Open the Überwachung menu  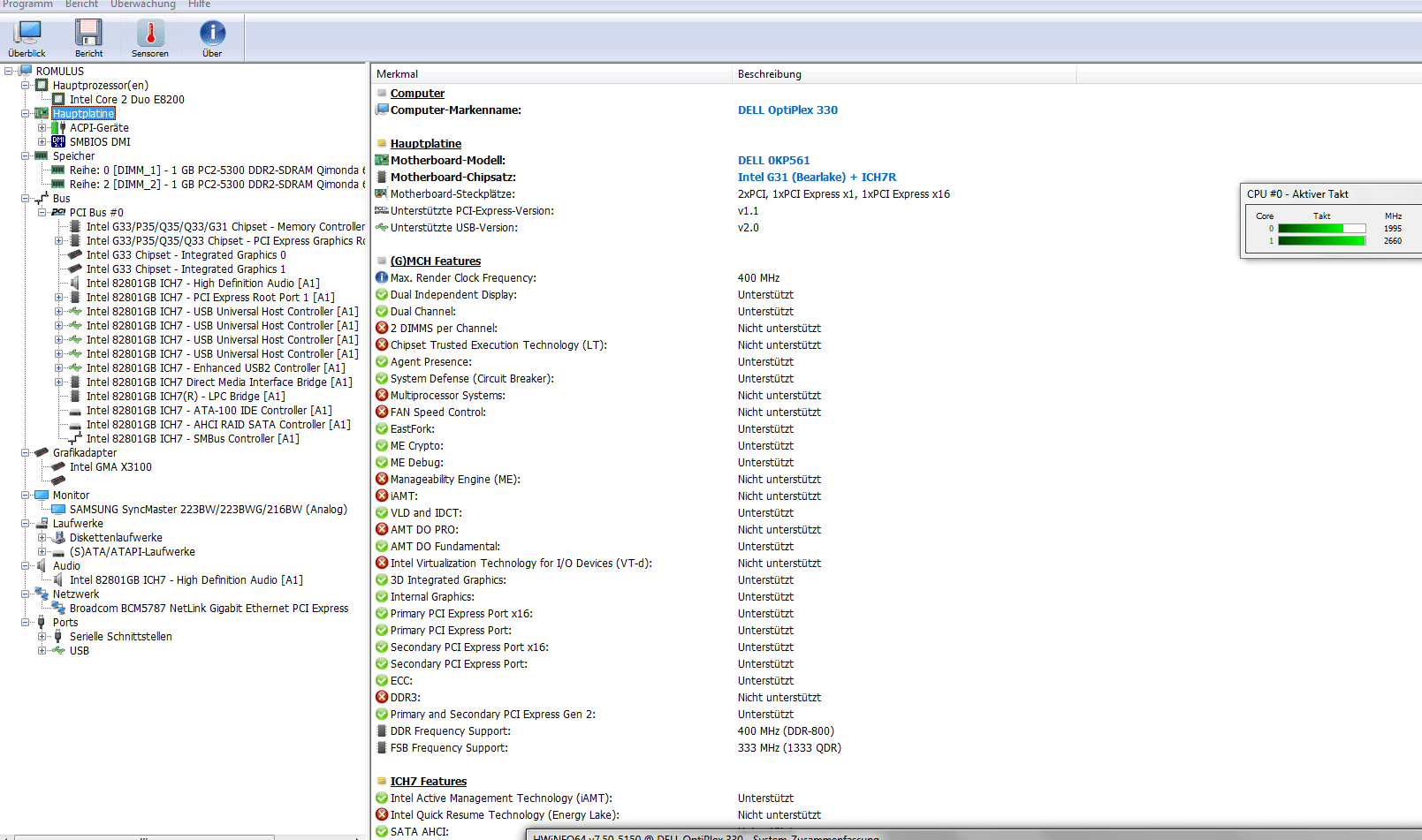[143, 4]
